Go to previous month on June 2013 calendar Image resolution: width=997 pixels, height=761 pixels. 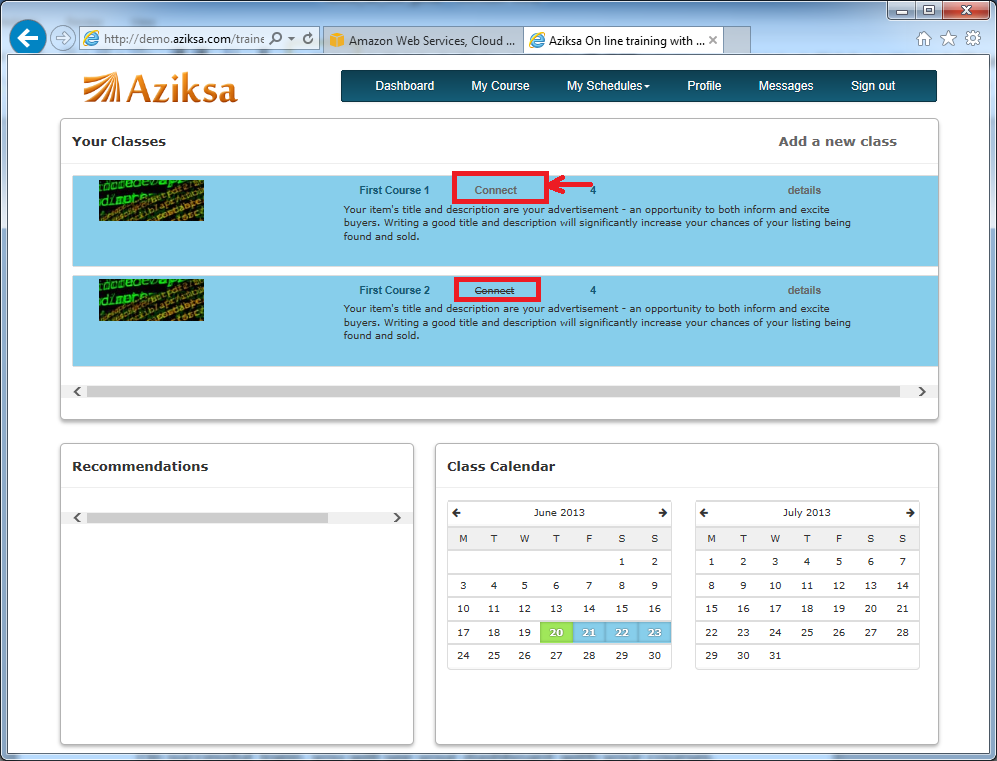click(456, 512)
